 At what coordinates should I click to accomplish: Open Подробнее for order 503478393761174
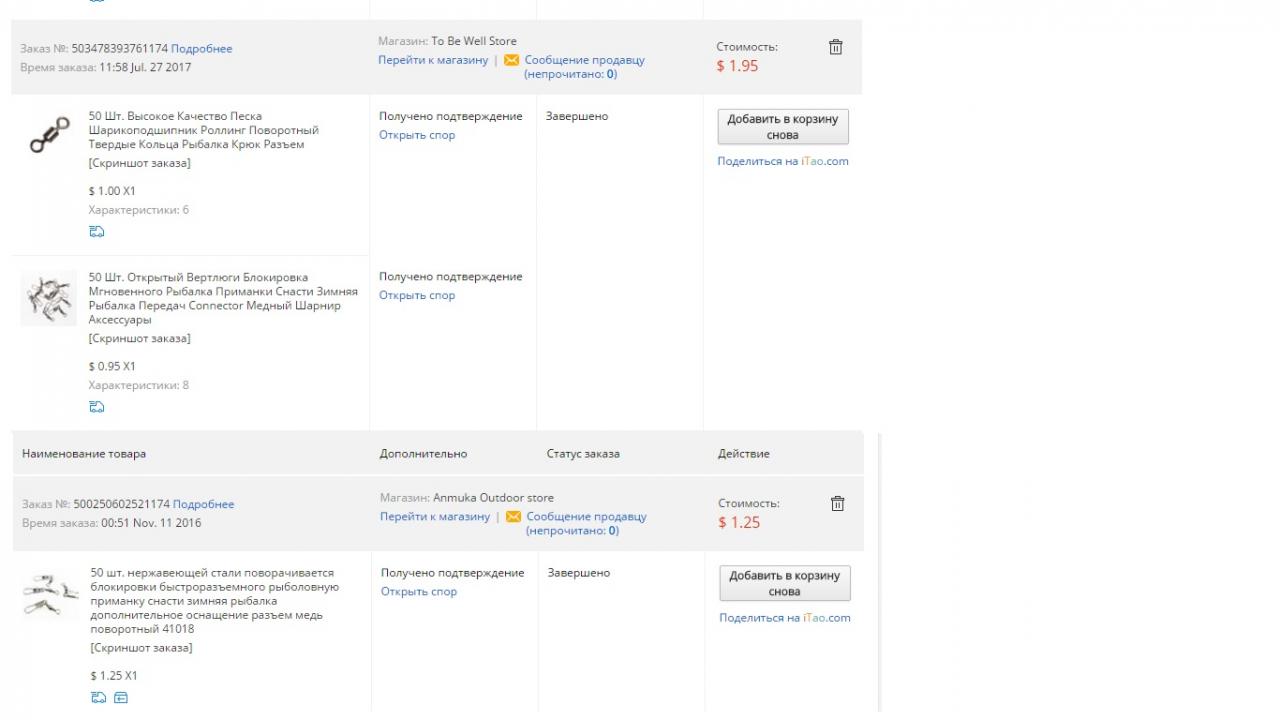[201, 48]
